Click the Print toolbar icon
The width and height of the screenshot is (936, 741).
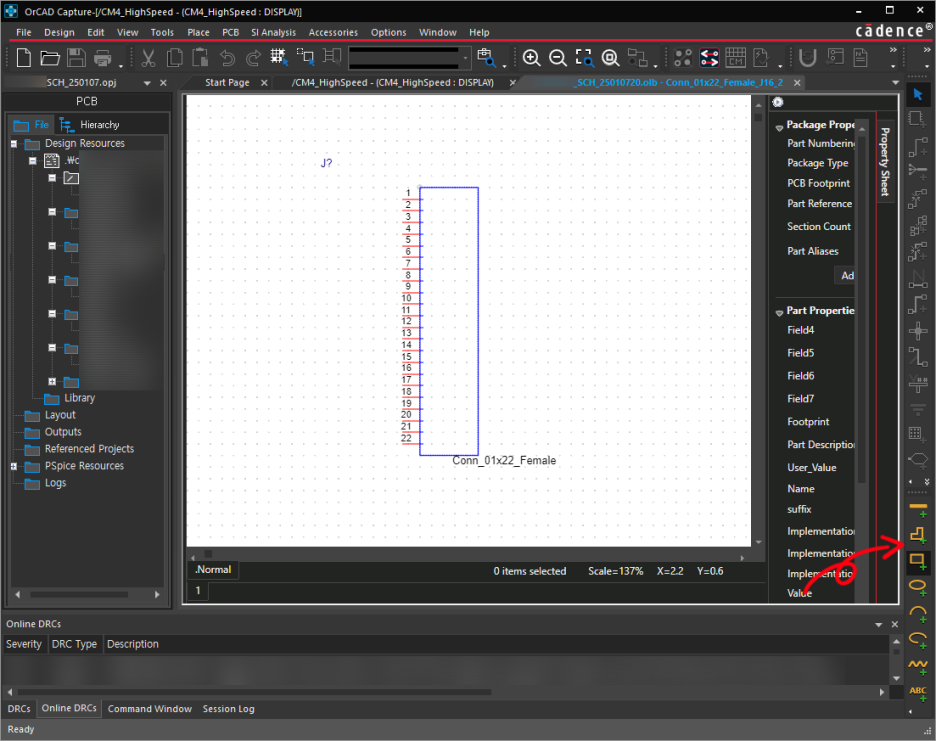(x=103, y=58)
